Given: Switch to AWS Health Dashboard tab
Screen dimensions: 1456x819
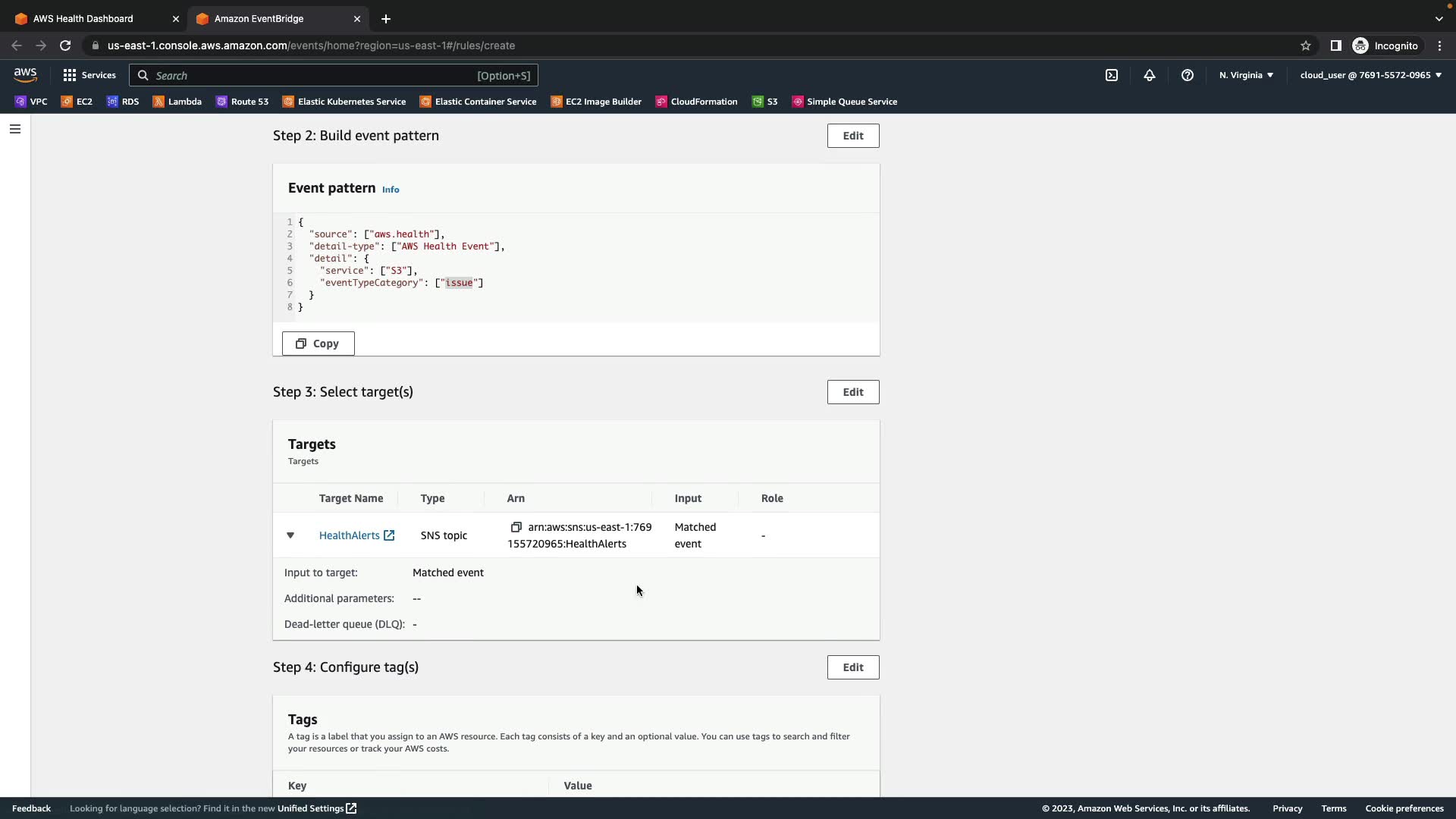Looking at the screenshot, I should [x=83, y=19].
